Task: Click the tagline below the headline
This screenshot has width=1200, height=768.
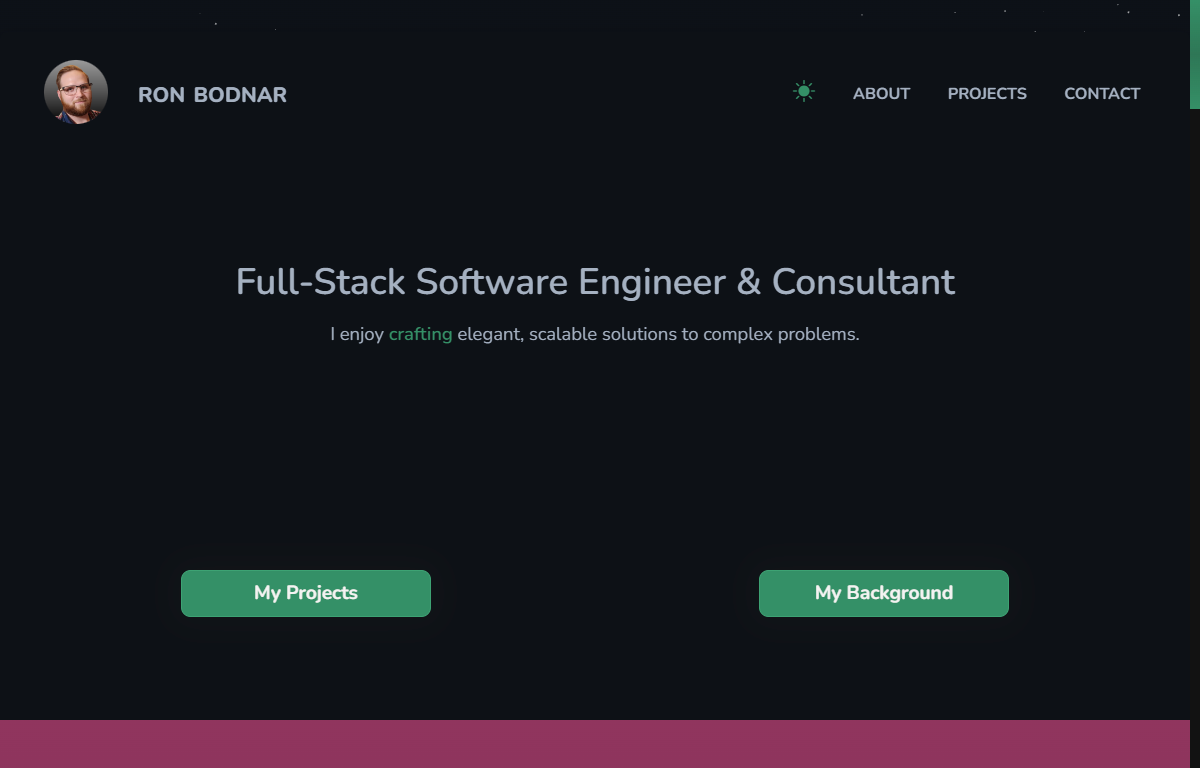Action: (595, 334)
